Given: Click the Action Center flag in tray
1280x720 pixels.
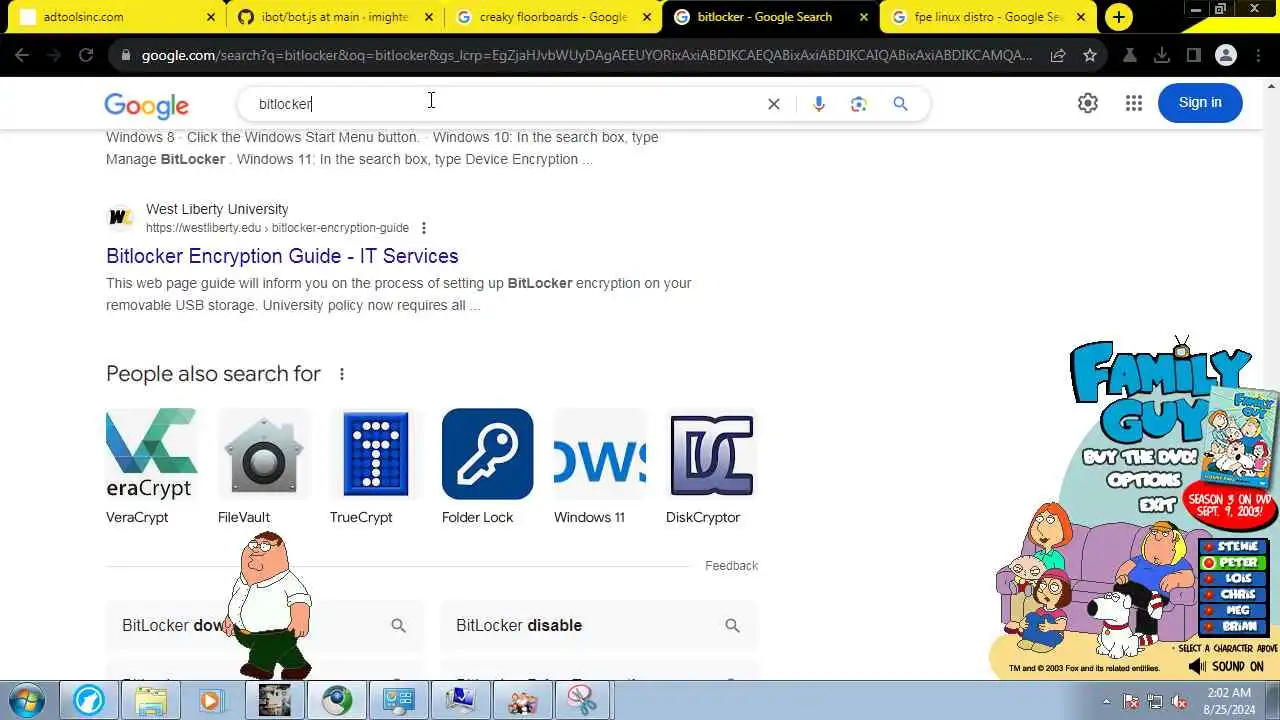Looking at the screenshot, I should tap(1132, 702).
